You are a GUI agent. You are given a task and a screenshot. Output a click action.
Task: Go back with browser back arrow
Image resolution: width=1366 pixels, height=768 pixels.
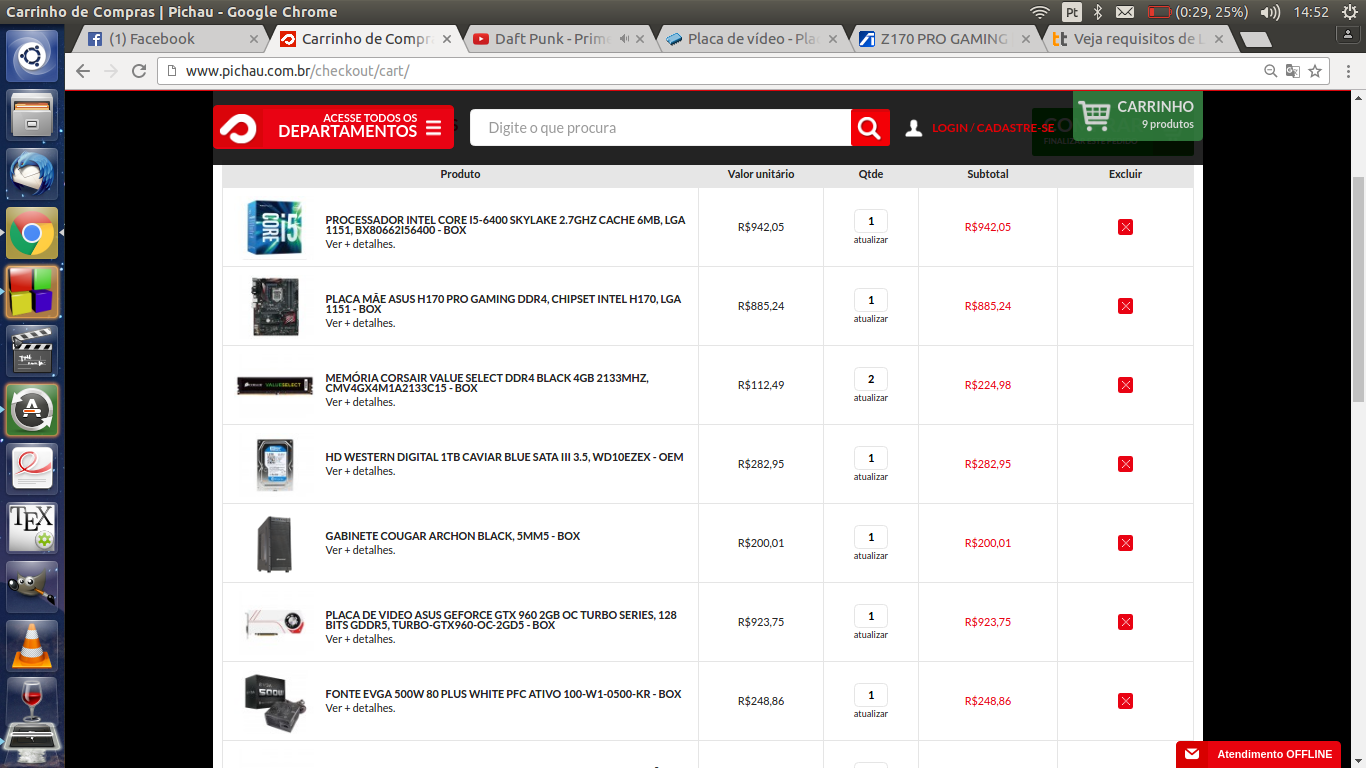click(x=83, y=71)
